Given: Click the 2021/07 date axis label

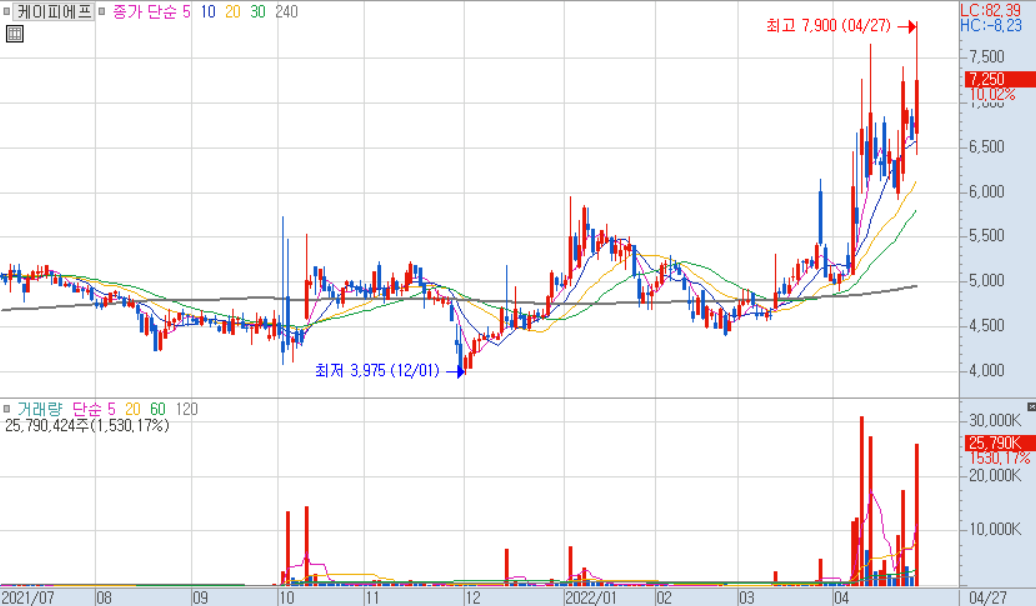Looking at the screenshot, I should tap(28, 598).
